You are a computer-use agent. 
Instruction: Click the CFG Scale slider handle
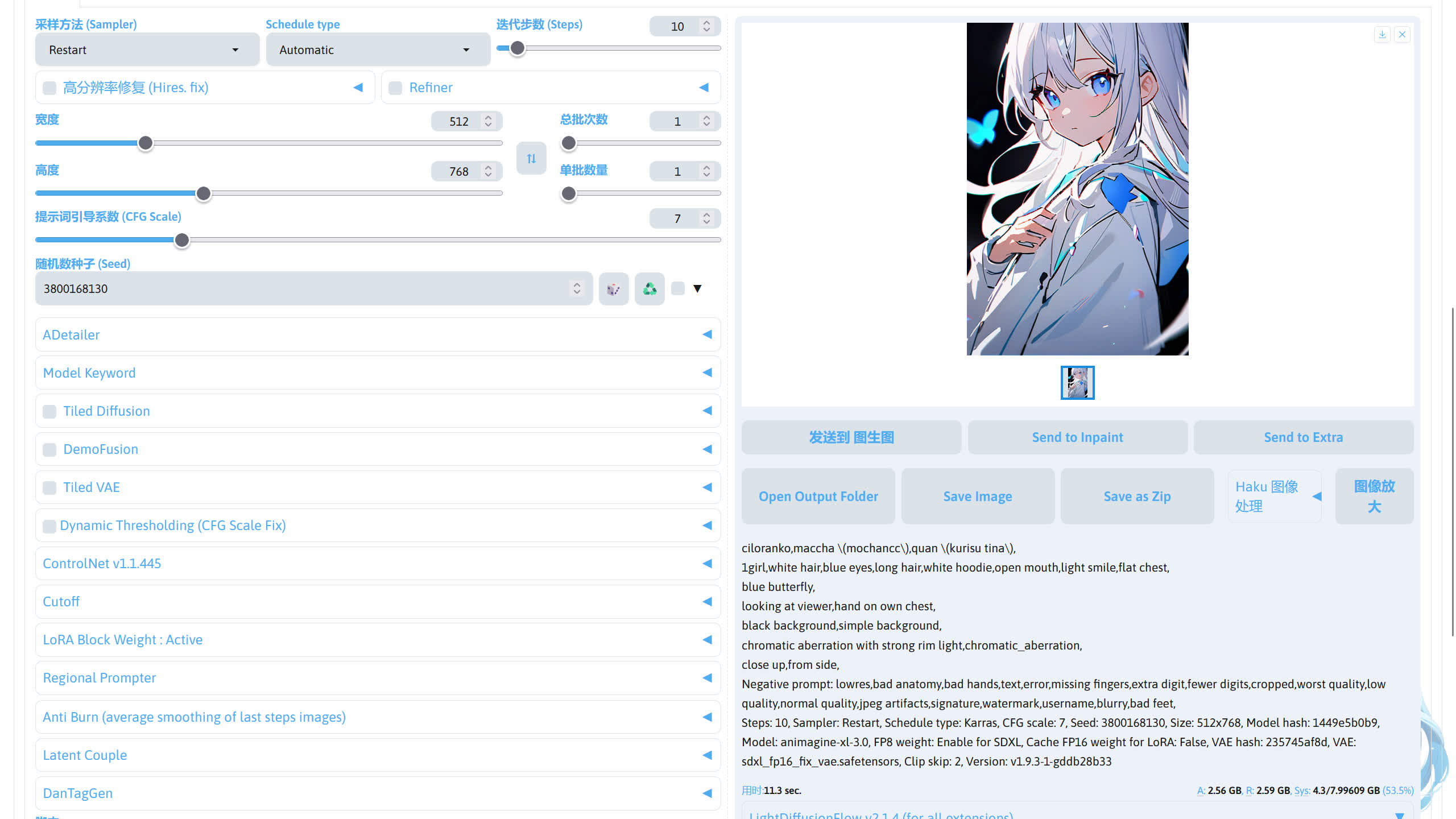point(182,241)
